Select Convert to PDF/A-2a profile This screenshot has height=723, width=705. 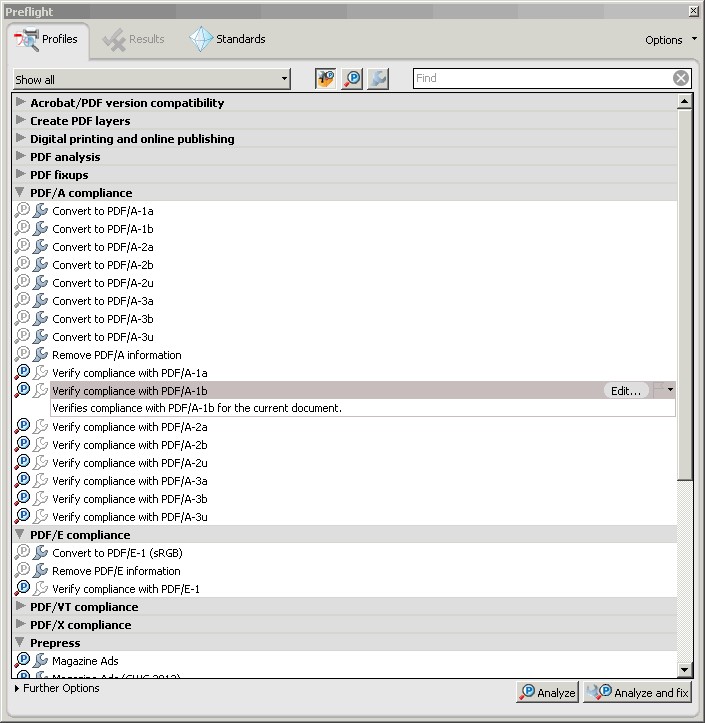click(103, 247)
